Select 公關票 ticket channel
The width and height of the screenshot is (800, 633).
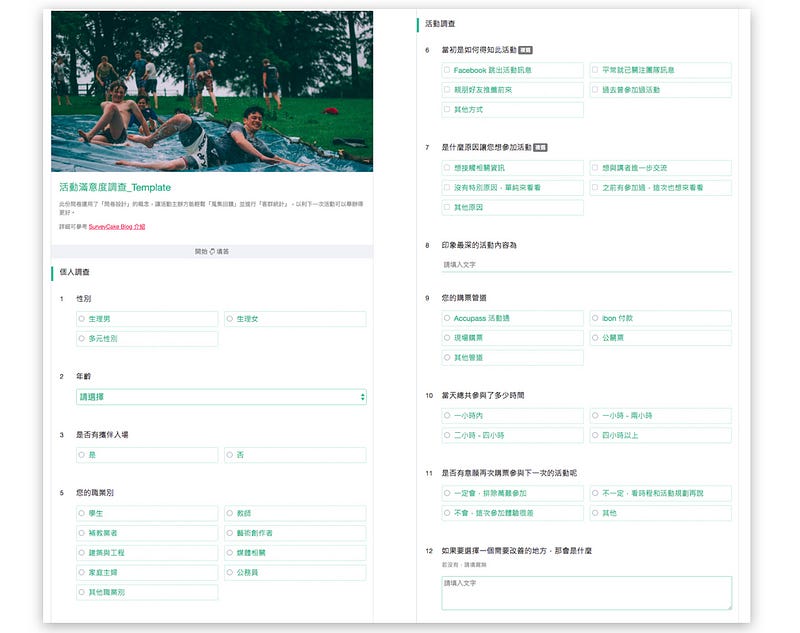click(x=660, y=338)
